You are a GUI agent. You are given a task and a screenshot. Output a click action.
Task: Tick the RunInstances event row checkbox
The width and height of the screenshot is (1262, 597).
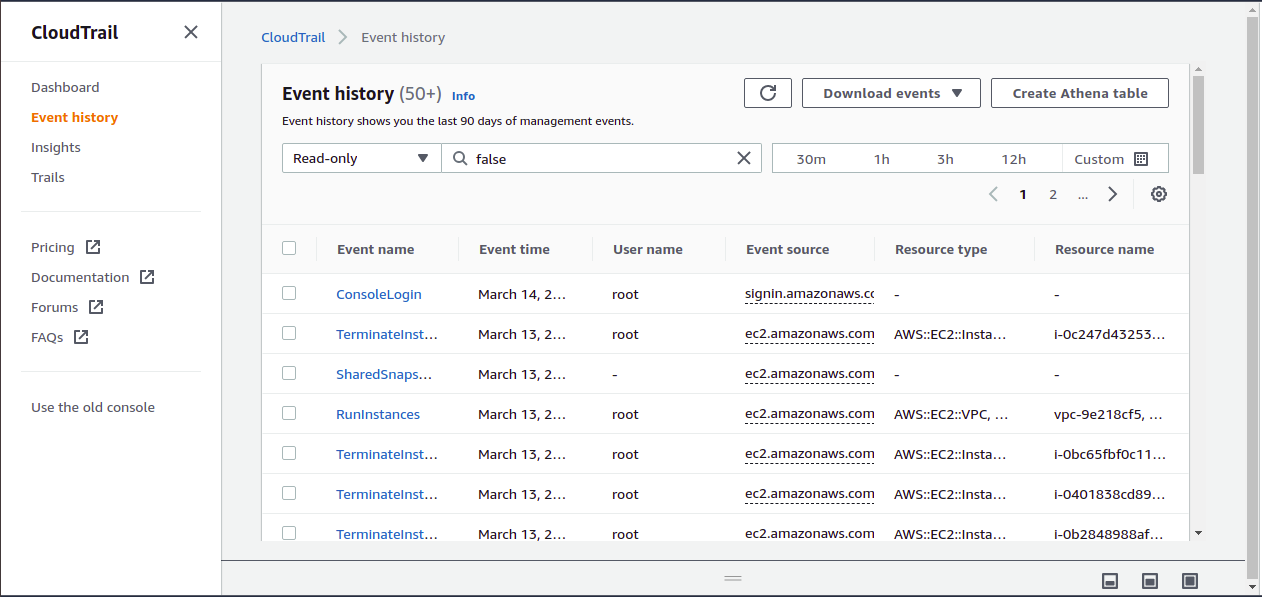click(289, 413)
